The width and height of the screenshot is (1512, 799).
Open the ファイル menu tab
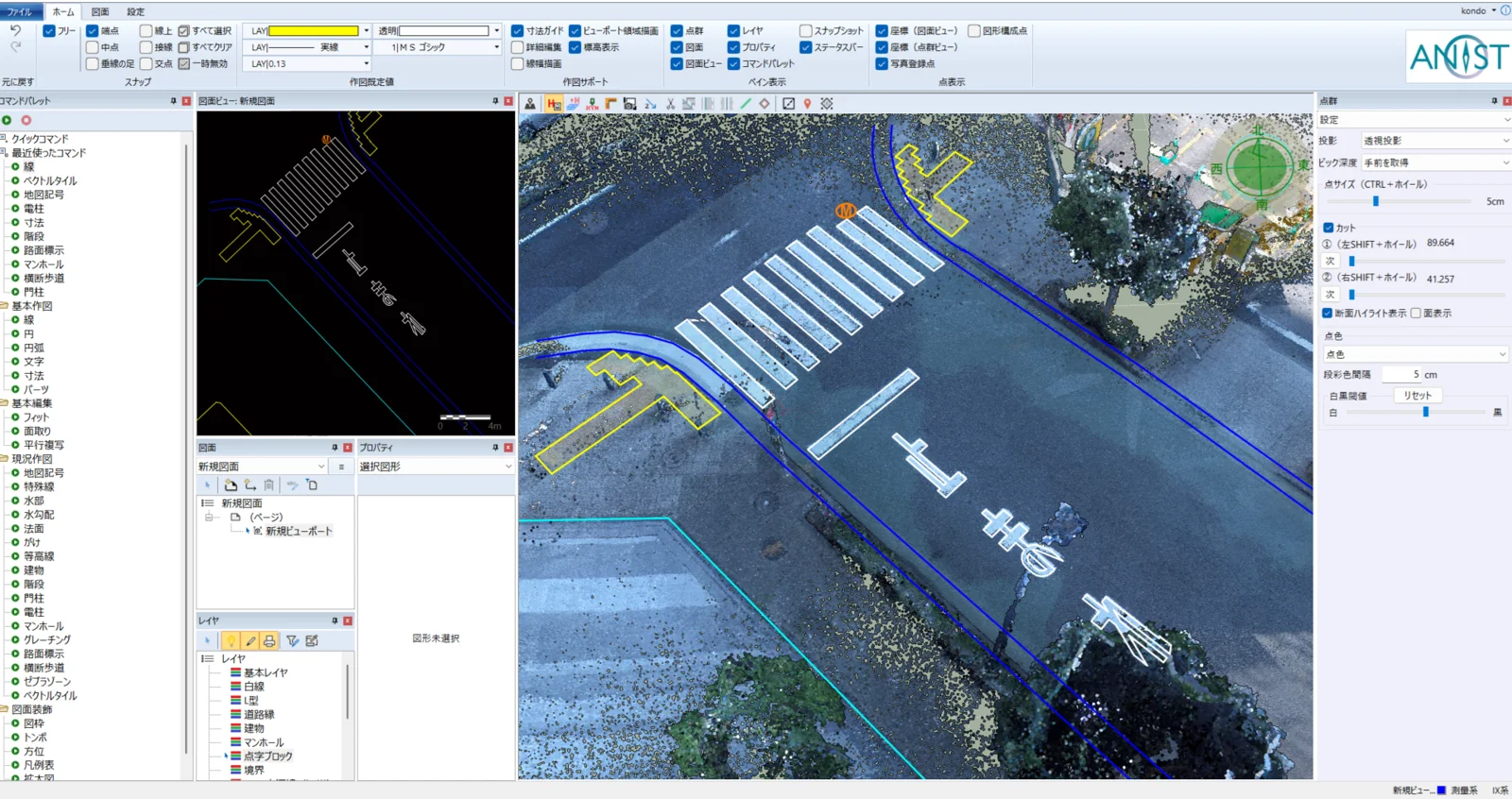20,11
